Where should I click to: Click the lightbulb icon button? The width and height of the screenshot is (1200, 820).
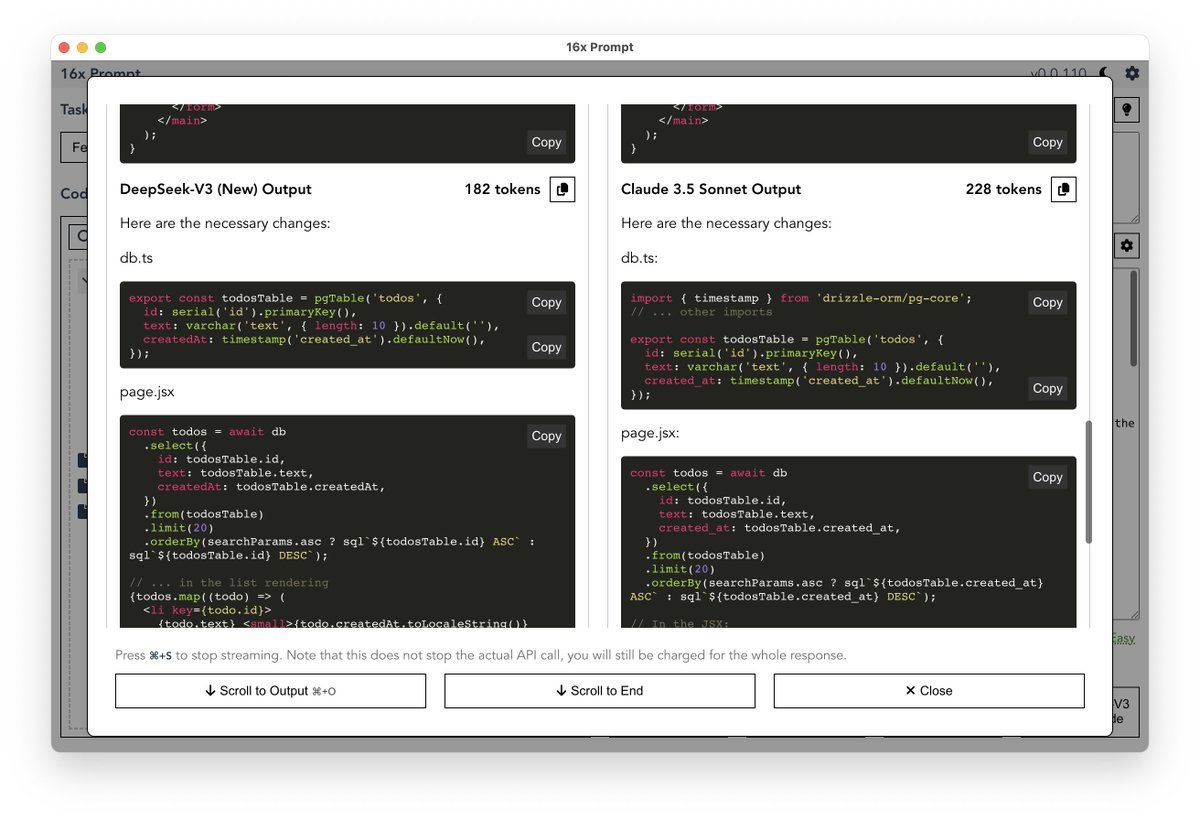(x=1126, y=110)
